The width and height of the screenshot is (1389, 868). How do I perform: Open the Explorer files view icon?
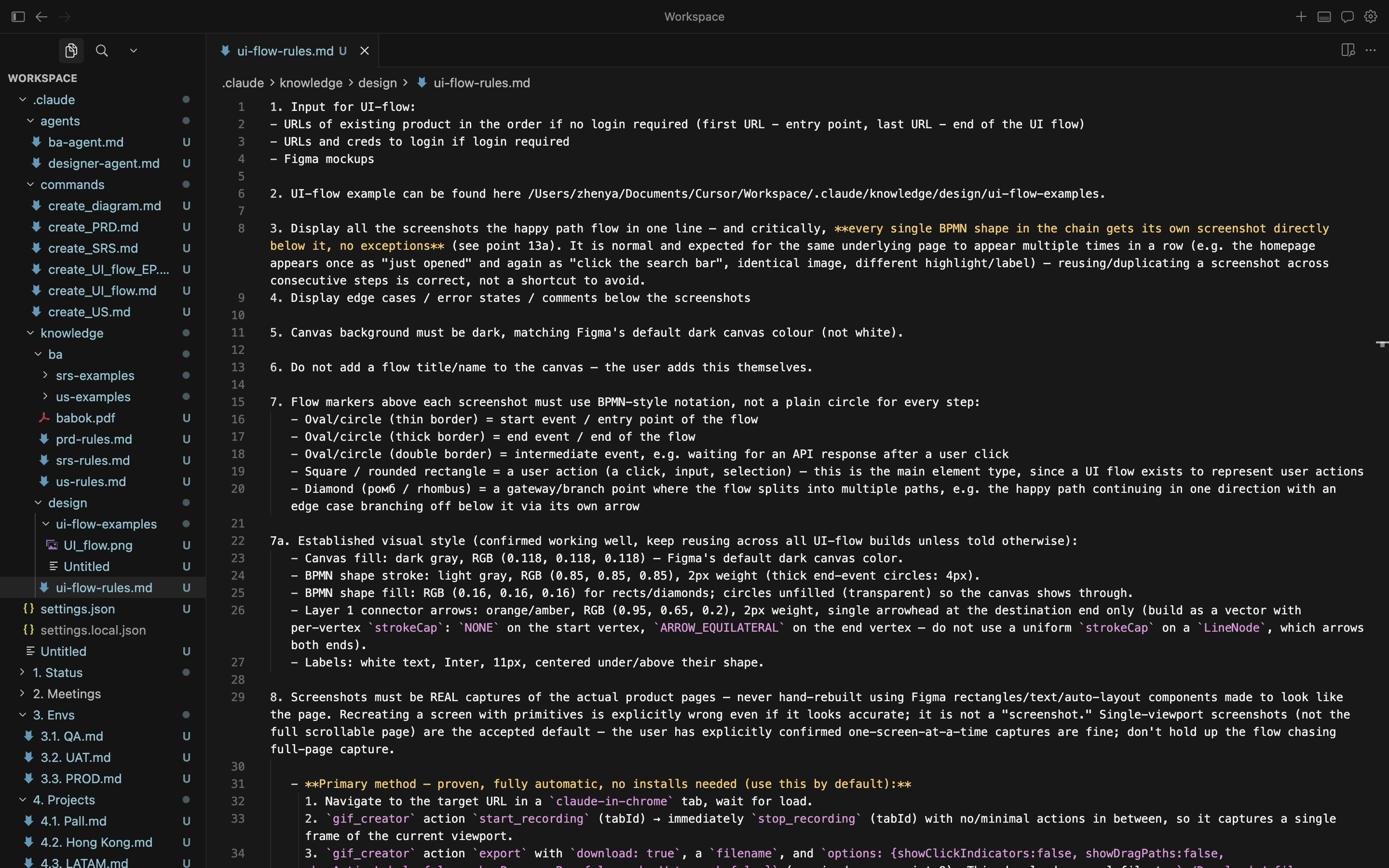71,51
